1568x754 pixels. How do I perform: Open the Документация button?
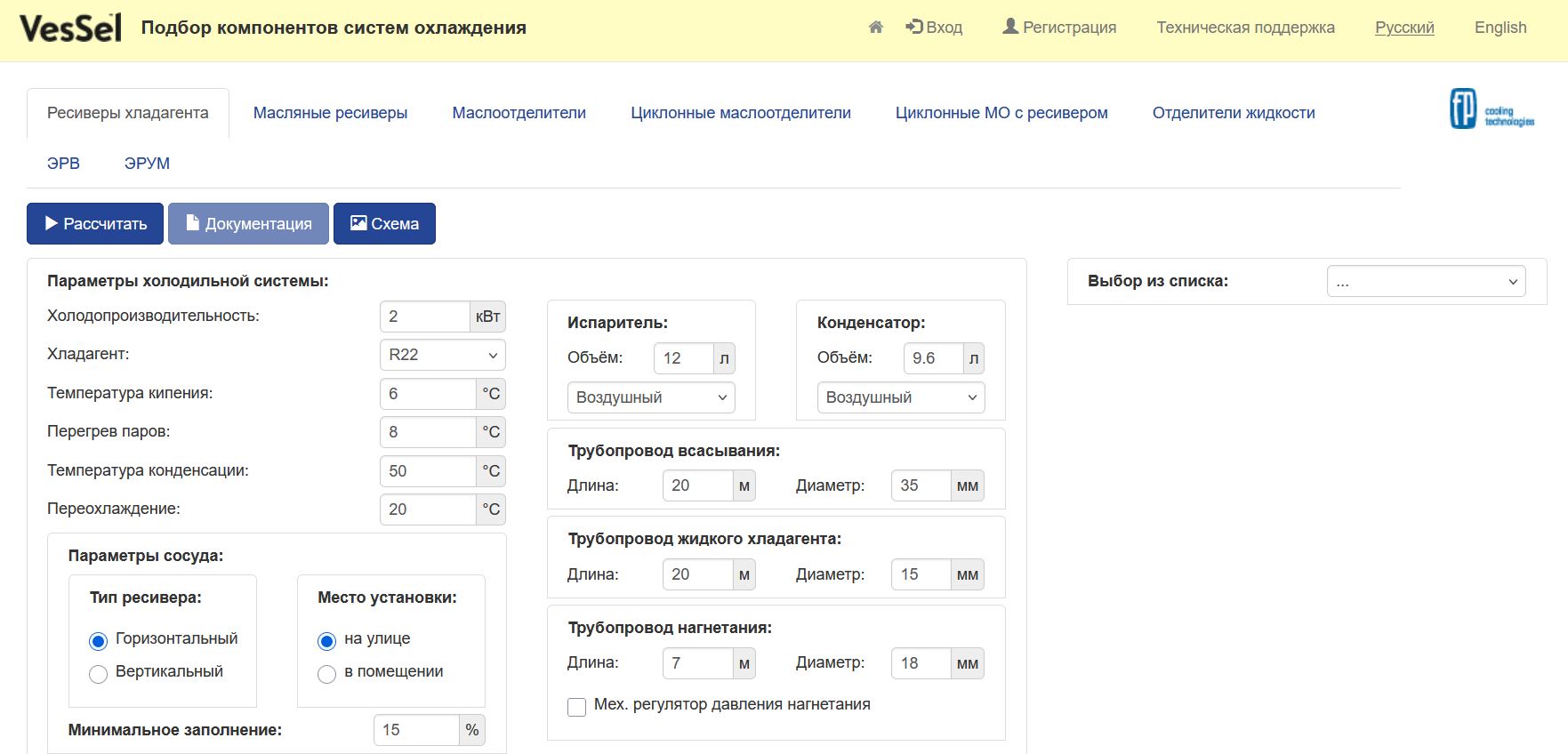(248, 224)
